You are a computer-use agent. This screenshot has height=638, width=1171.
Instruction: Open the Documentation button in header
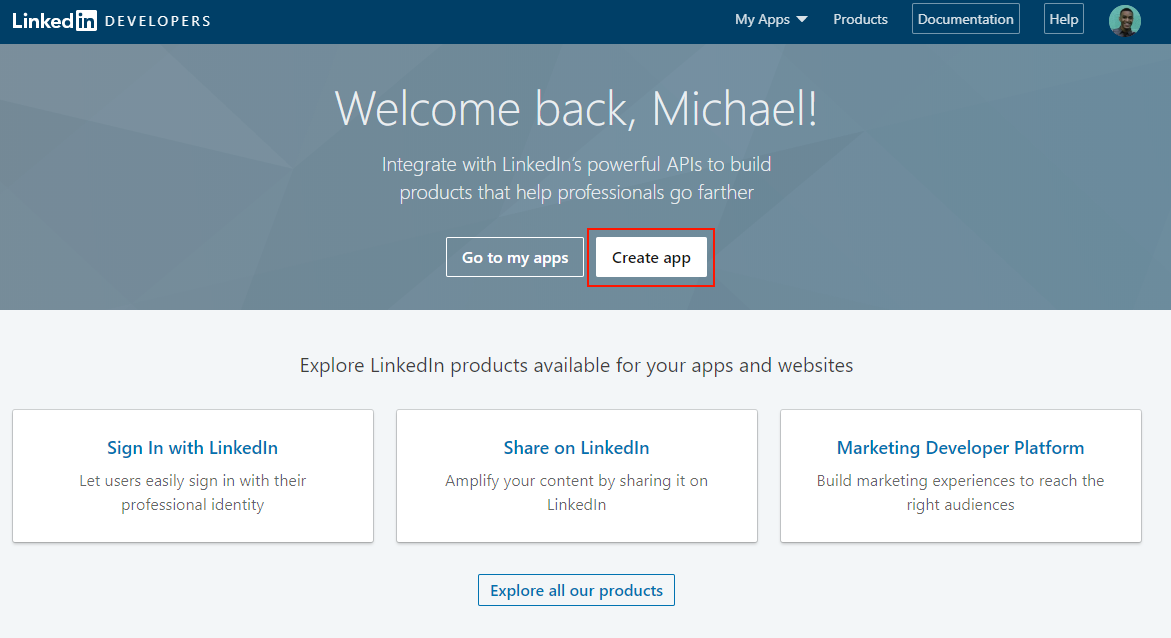click(x=966, y=19)
